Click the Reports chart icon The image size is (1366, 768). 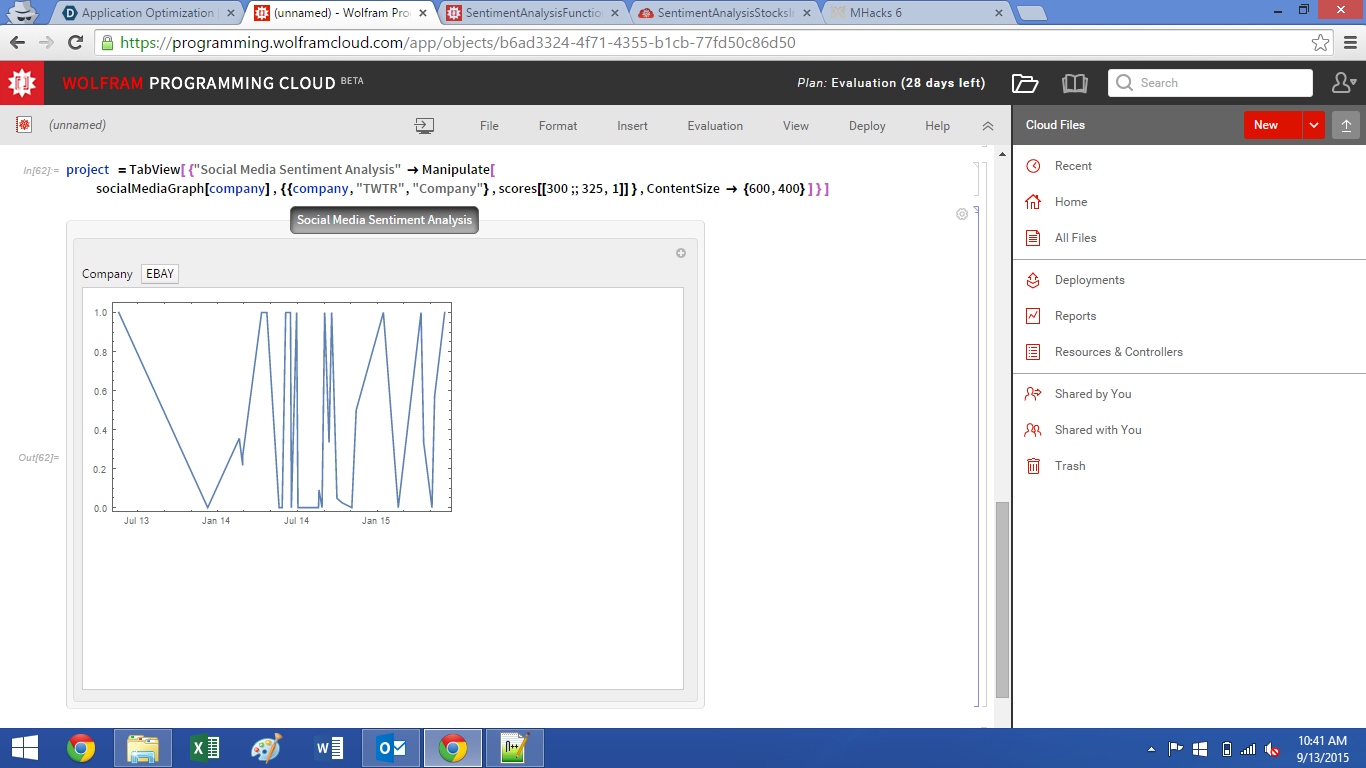(x=1033, y=316)
